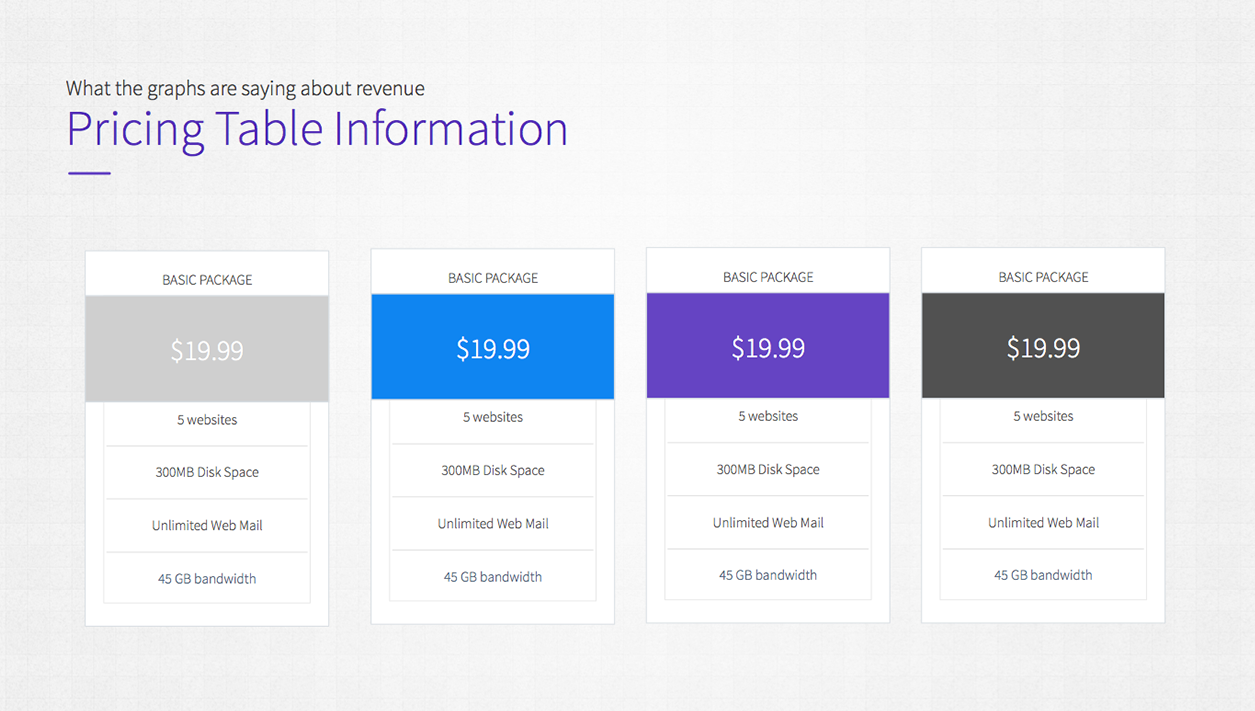
Task: Click Unlimited Web Mail on the gray card
Action: [207, 525]
